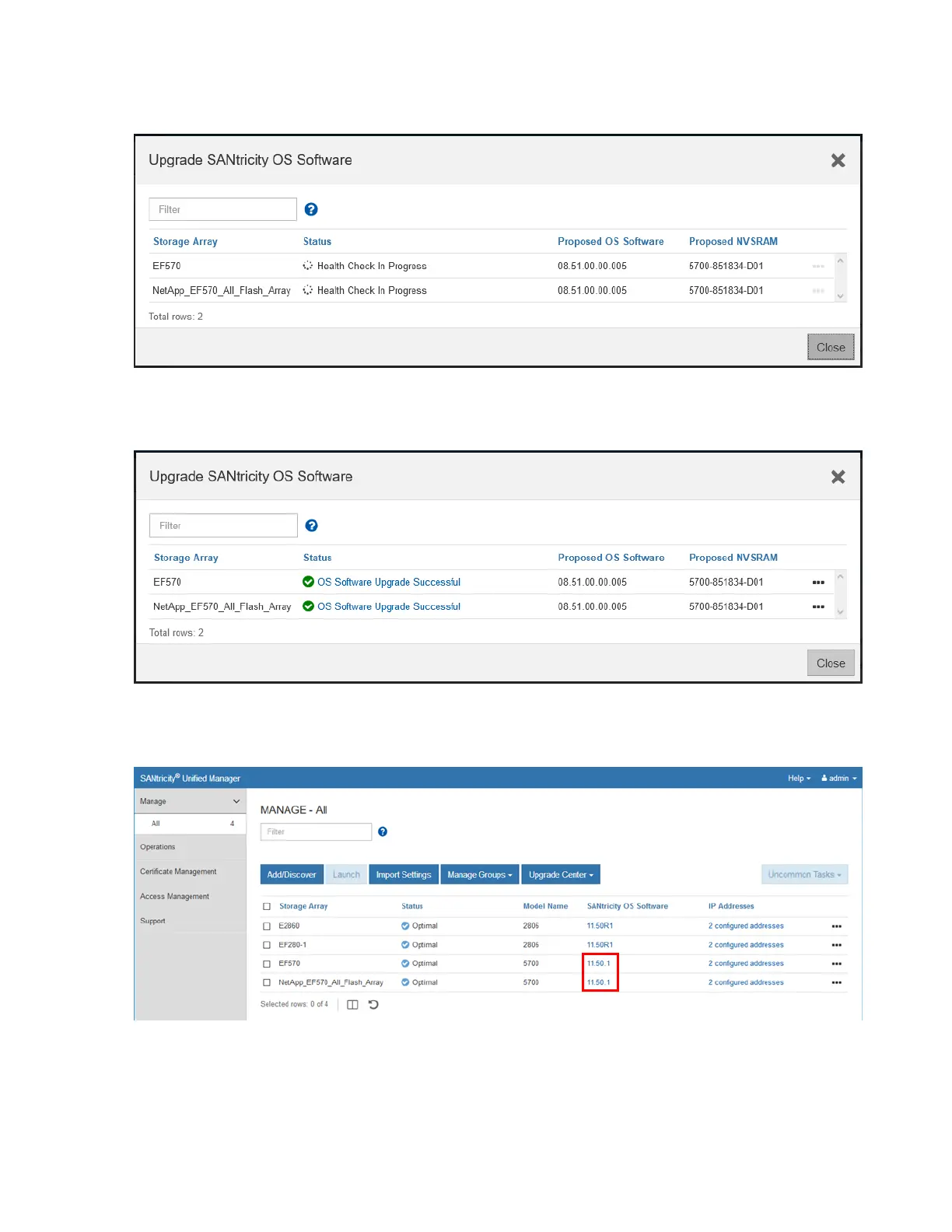Select All under Manage in sidebar

click(191, 824)
